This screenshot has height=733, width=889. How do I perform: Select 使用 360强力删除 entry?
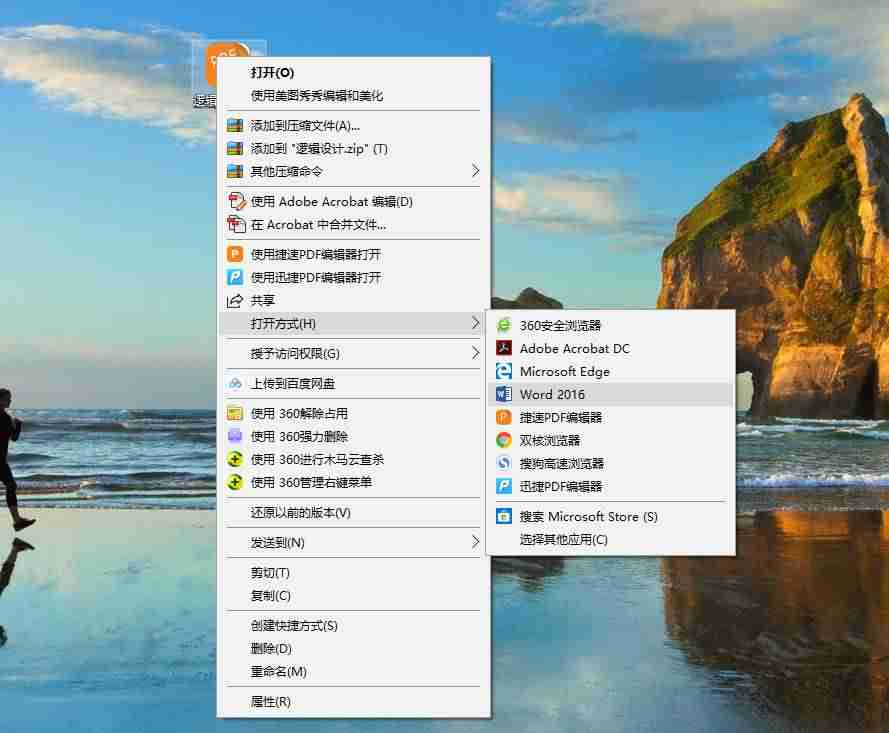click(353, 436)
